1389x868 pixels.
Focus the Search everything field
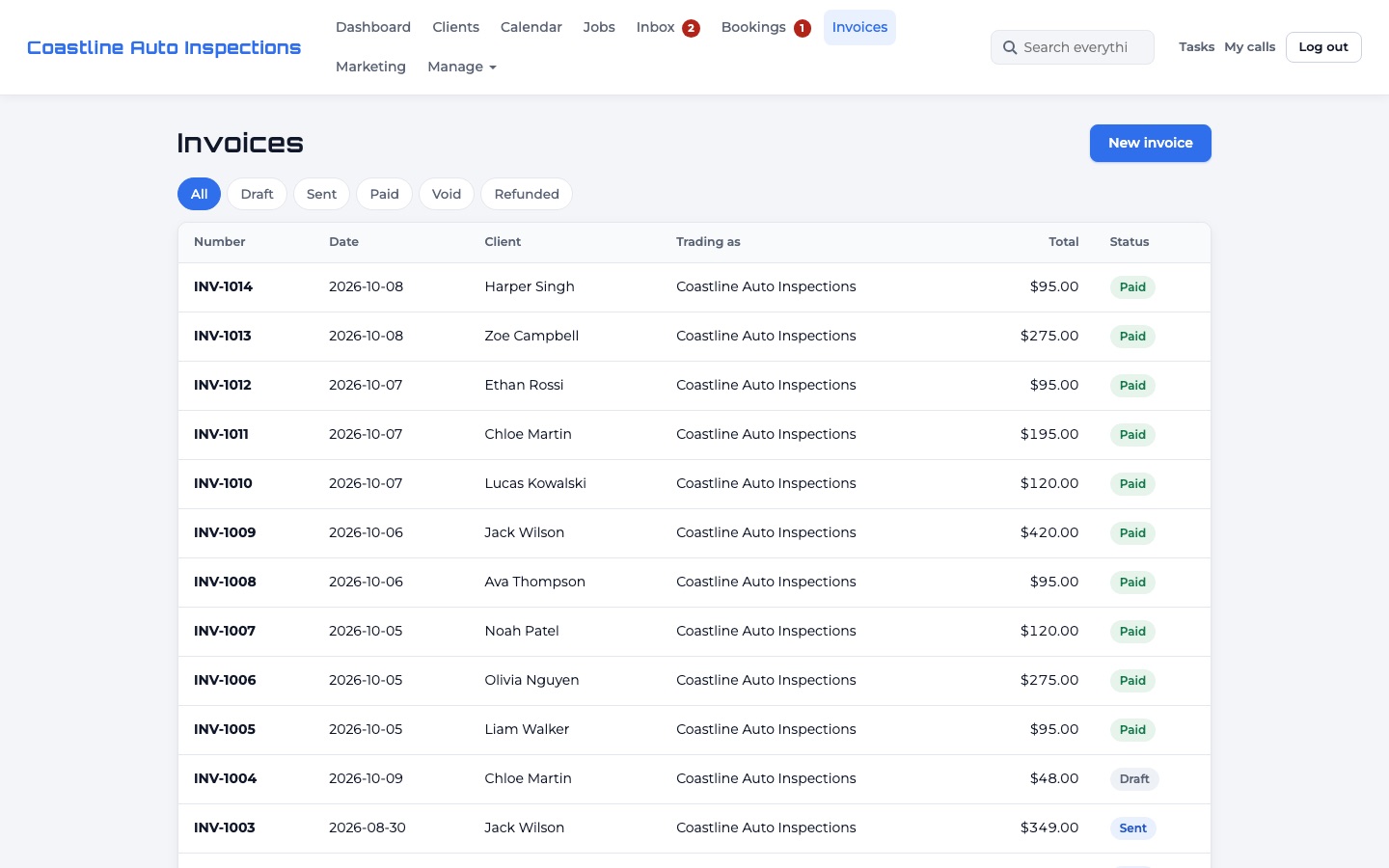(1073, 47)
